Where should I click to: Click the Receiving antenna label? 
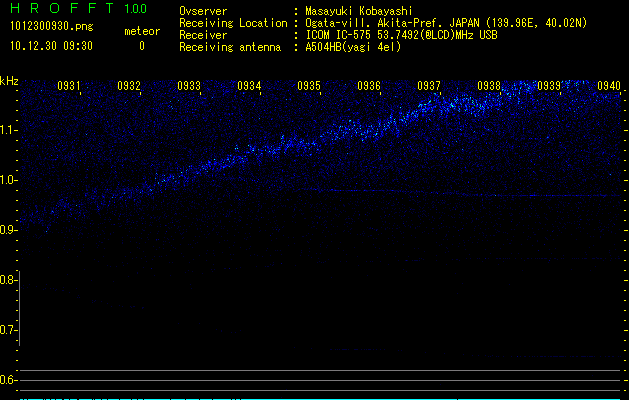[230, 47]
